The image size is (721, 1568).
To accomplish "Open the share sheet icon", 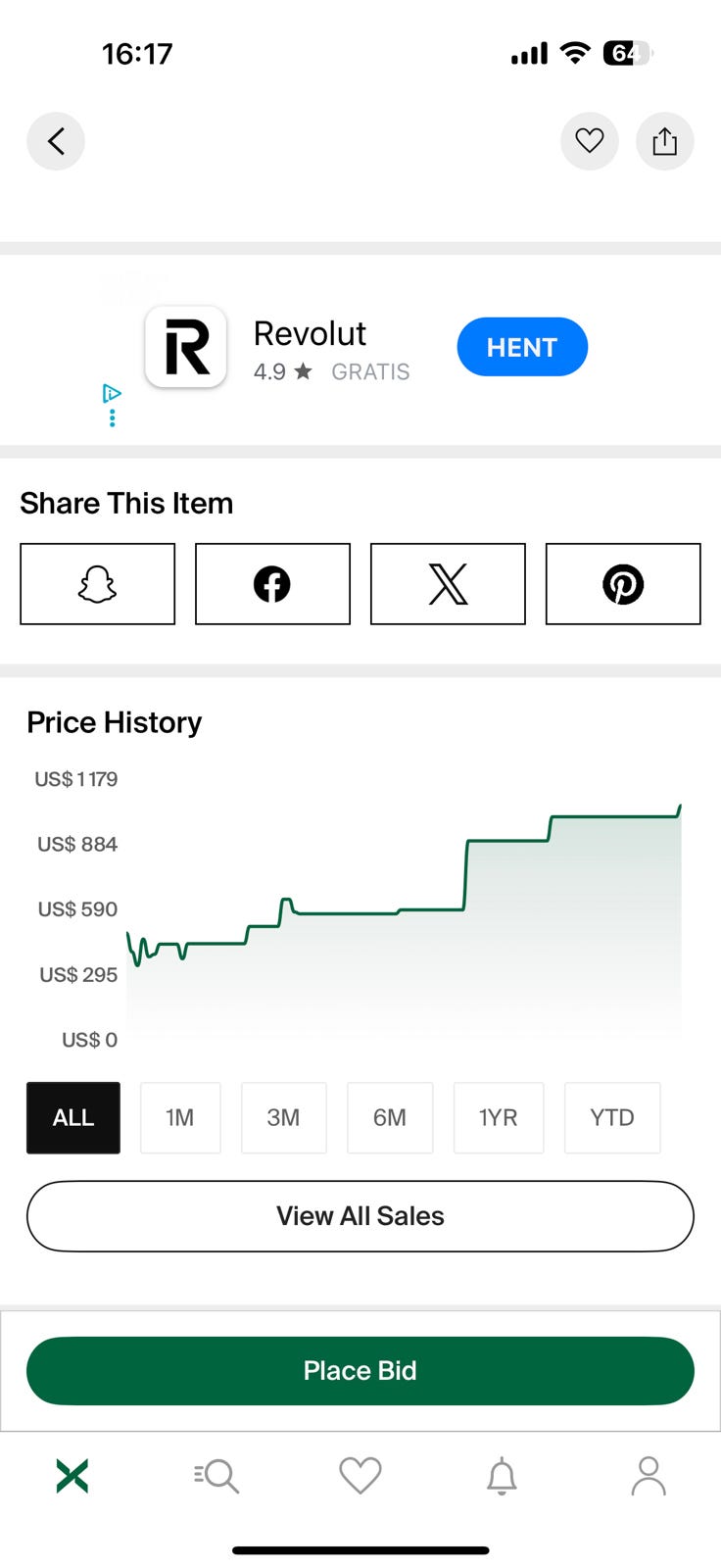I will click(665, 141).
